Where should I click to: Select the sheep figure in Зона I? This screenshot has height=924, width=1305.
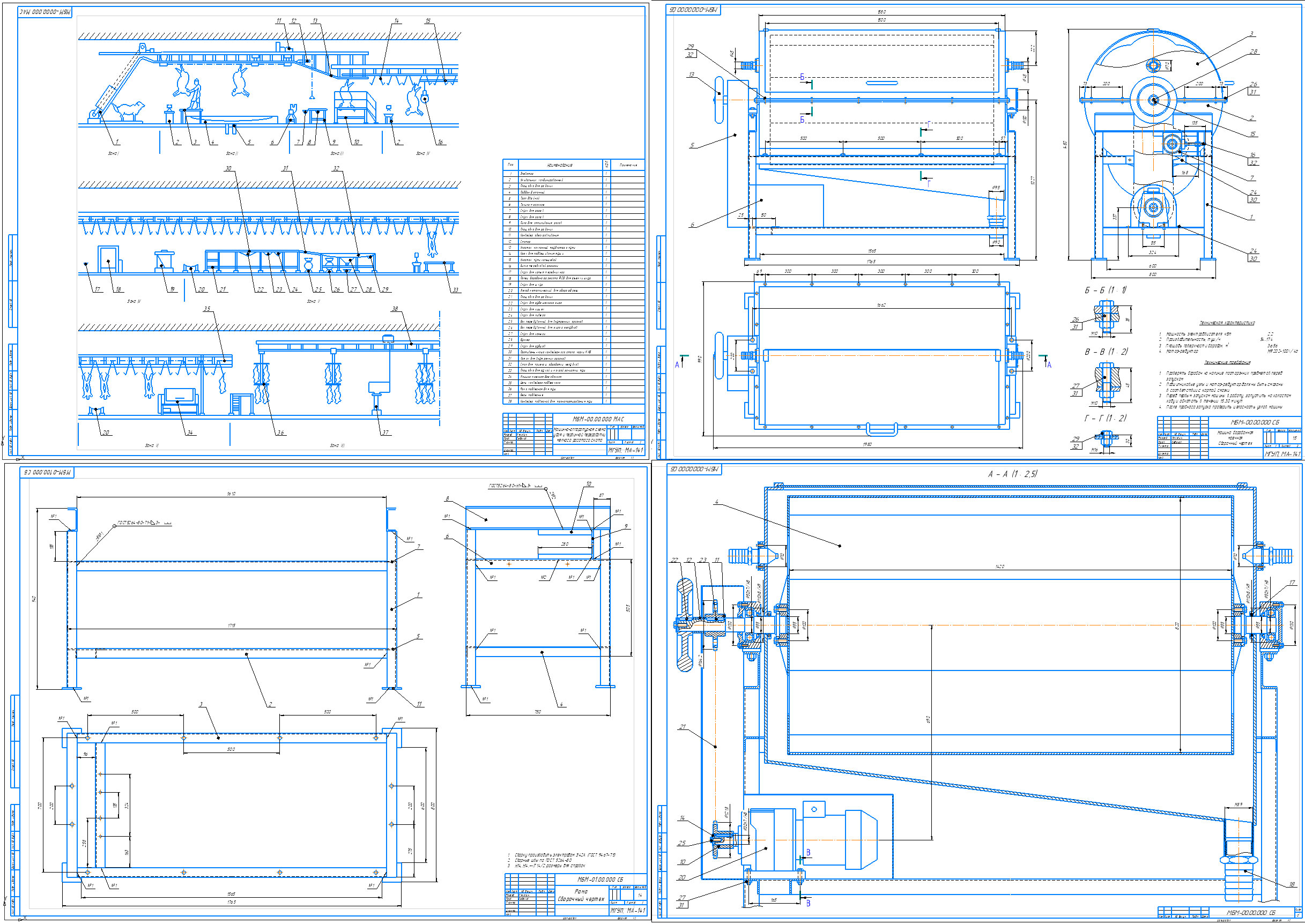129,110
